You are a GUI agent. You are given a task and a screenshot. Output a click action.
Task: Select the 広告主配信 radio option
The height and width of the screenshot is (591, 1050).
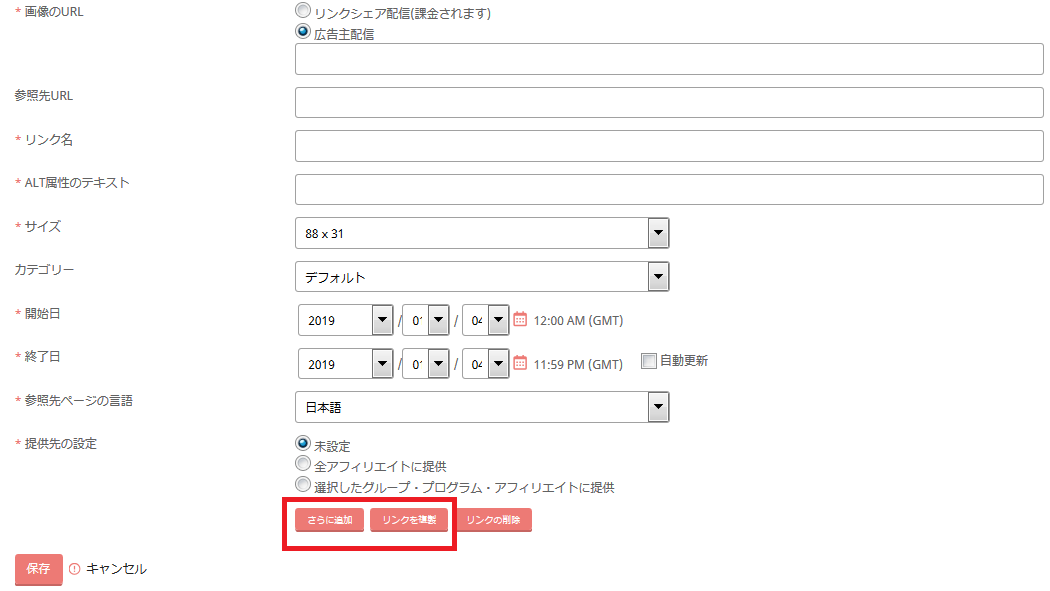click(303, 31)
